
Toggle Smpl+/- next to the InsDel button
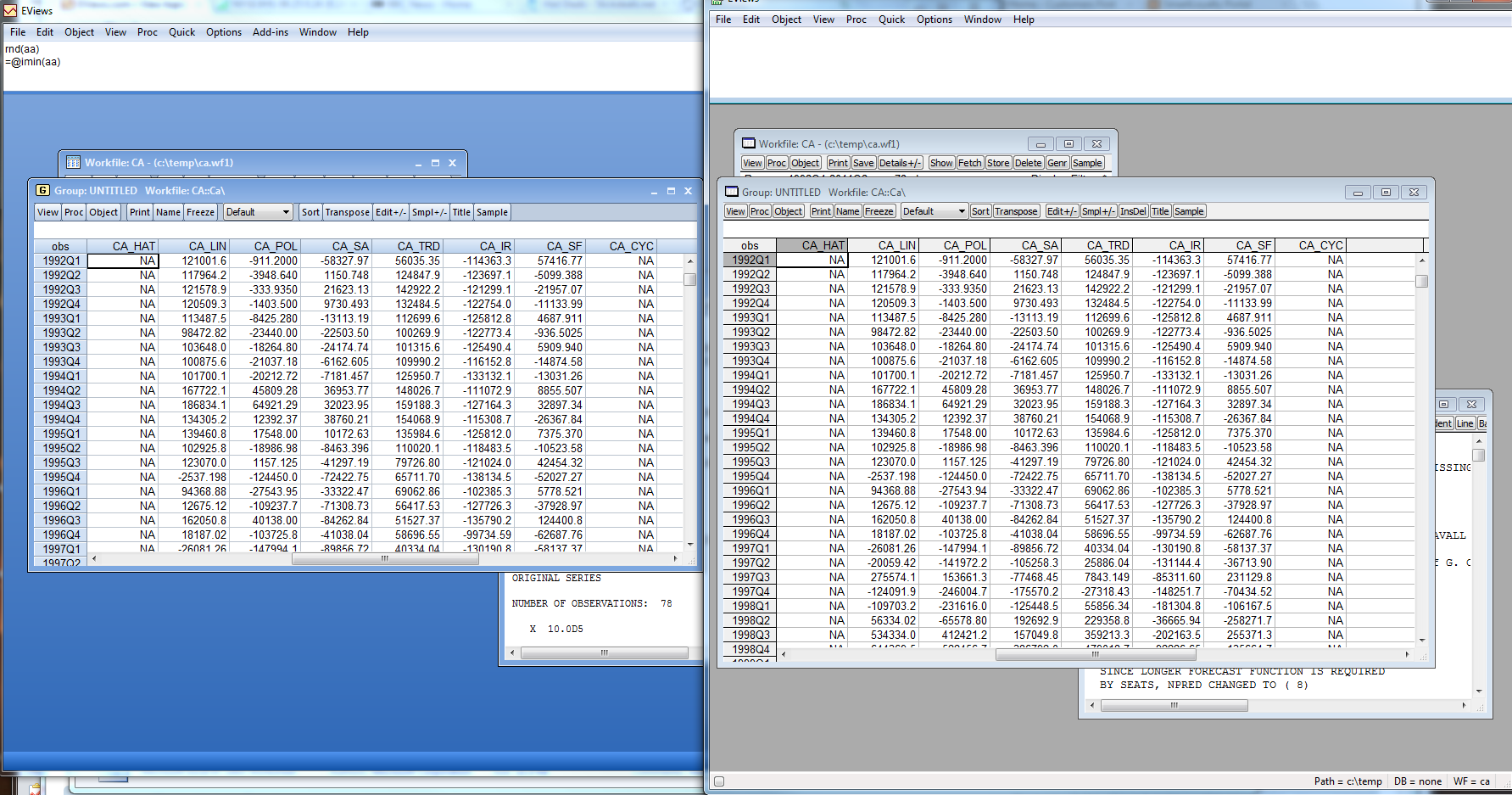point(1098,211)
